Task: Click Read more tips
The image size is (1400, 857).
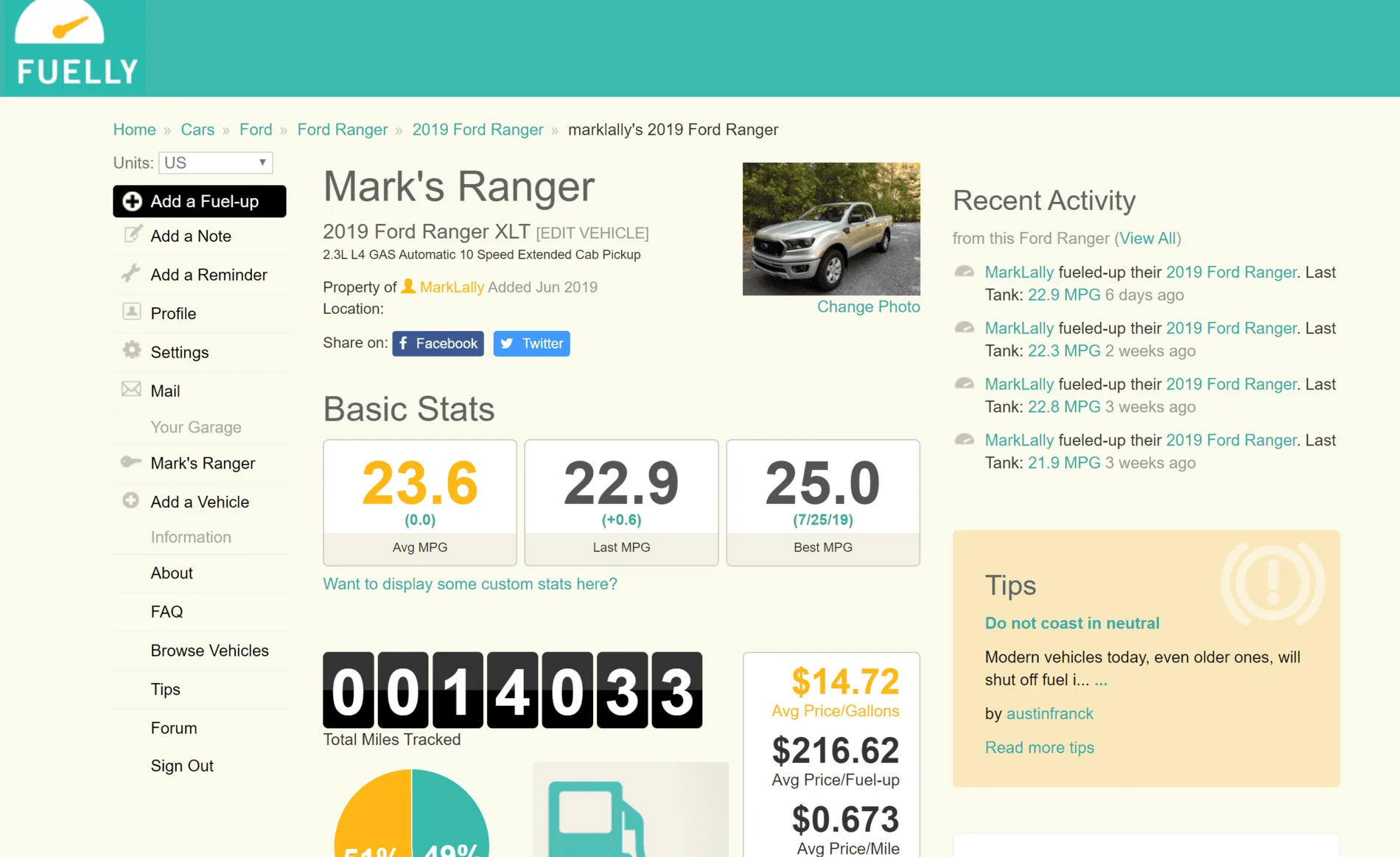Action: coord(1039,747)
